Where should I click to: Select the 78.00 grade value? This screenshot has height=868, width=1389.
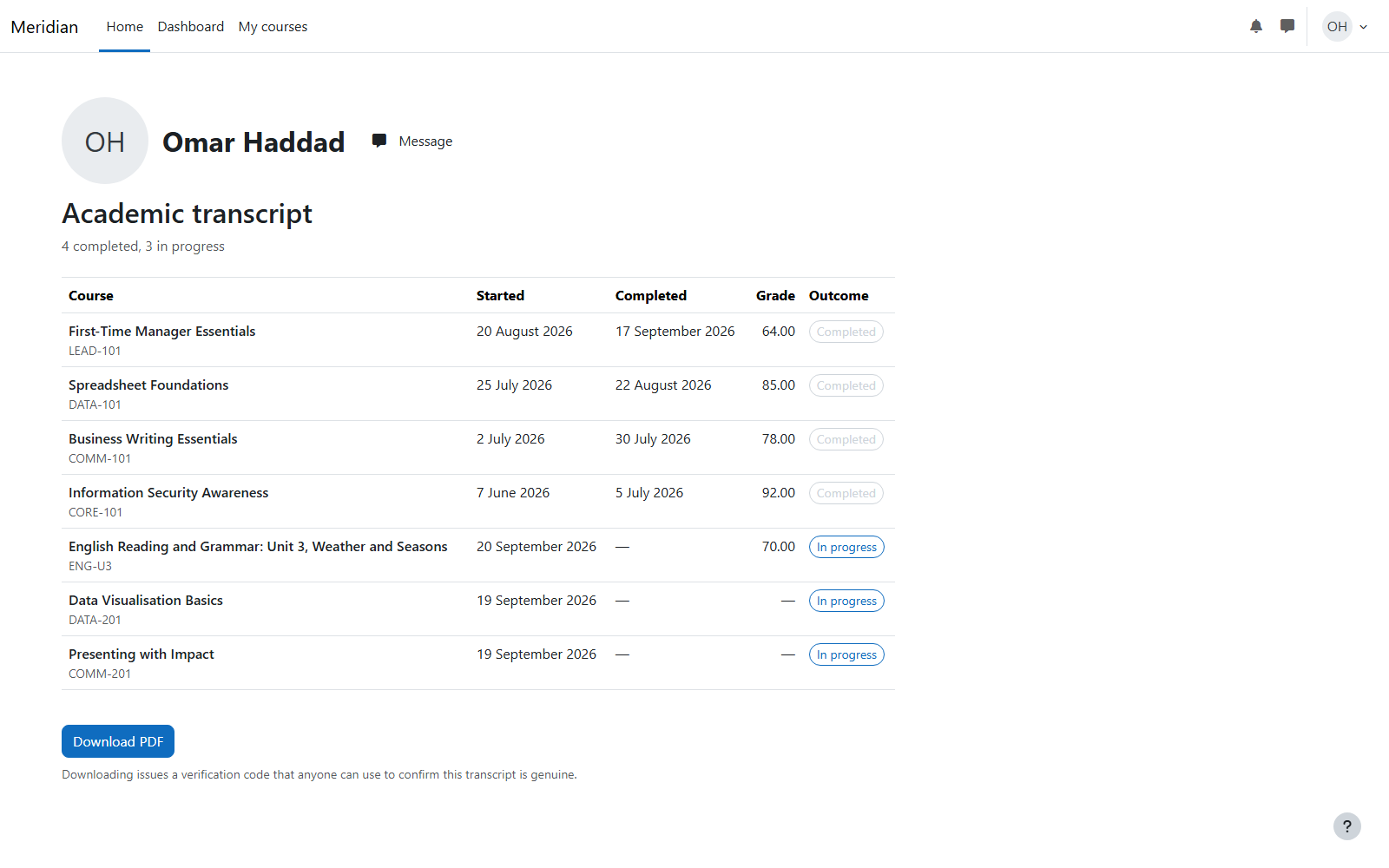pos(779,439)
